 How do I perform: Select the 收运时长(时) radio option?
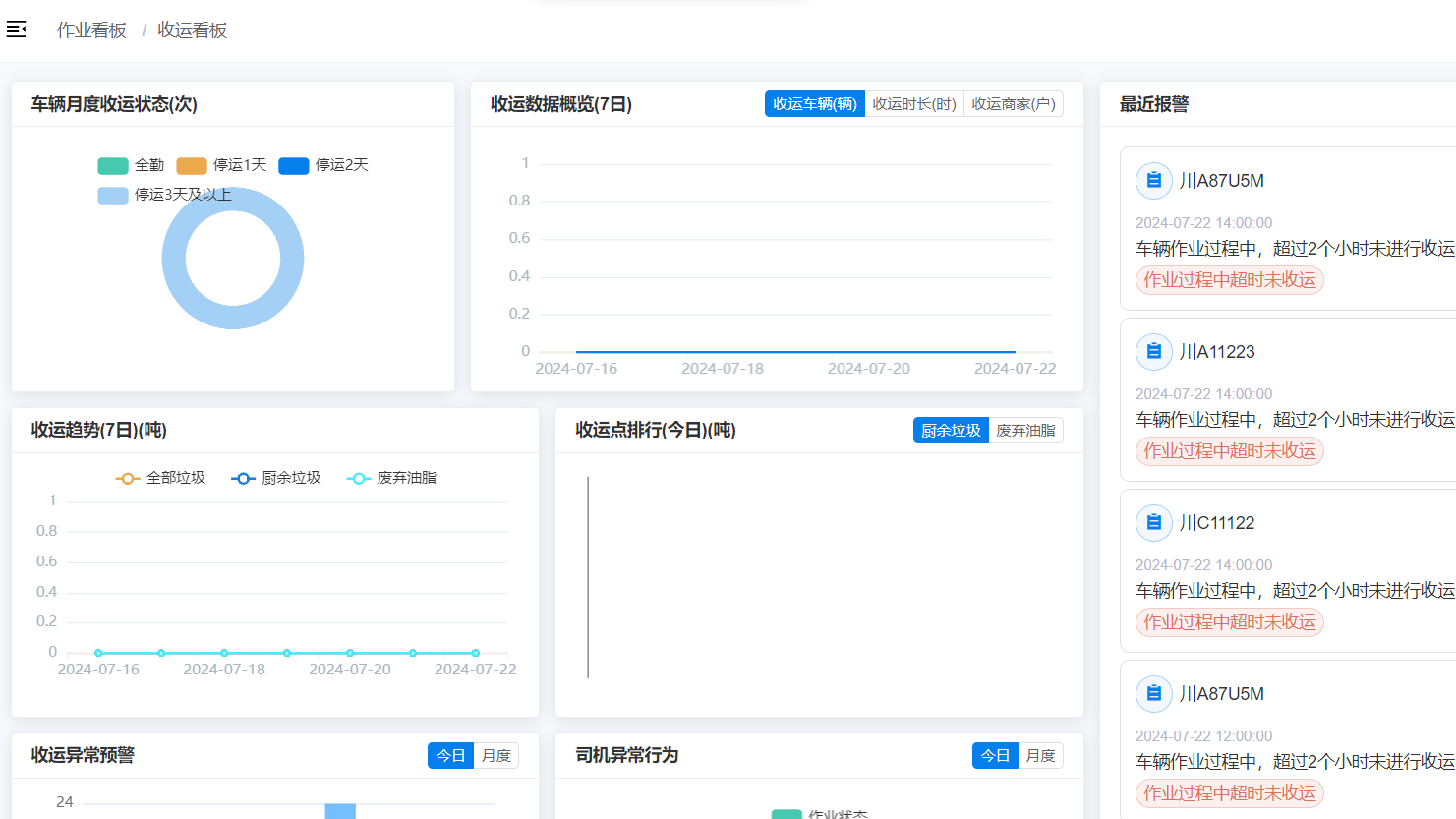pos(914,104)
